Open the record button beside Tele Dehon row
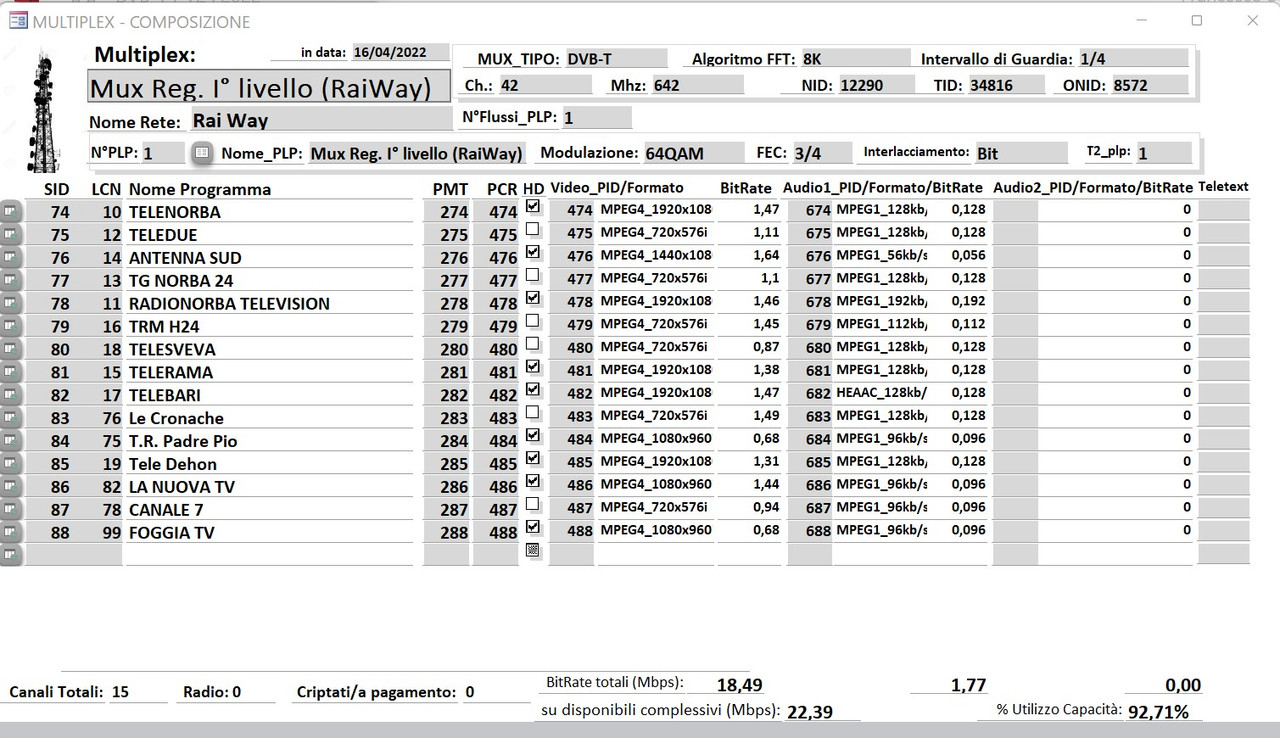The height and width of the screenshot is (738, 1280). point(11,464)
